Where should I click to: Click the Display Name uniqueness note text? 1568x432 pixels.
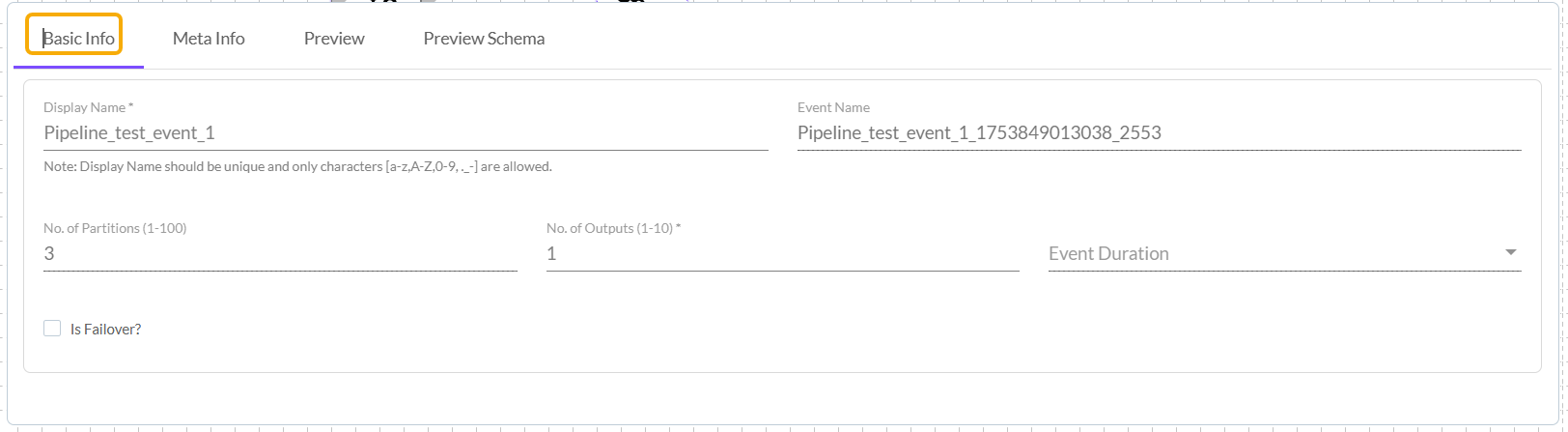pyautogui.click(x=297, y=166)
